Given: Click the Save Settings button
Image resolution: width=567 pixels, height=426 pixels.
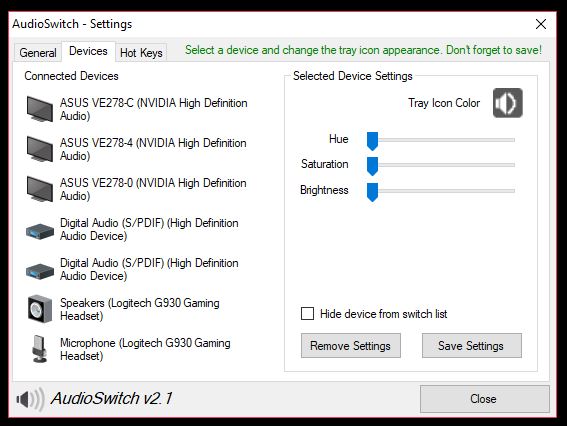Looking at the screenshot, I should (x=472, y=346).
